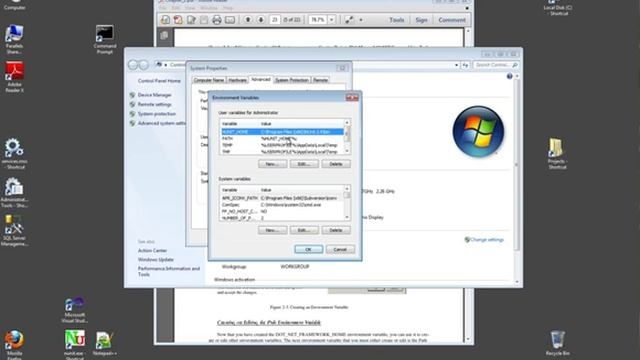Image resolution: width=640 pixels, height=360 pixels.
Task: Switch to Remote tab in System Properties
Action: (320, 80)
